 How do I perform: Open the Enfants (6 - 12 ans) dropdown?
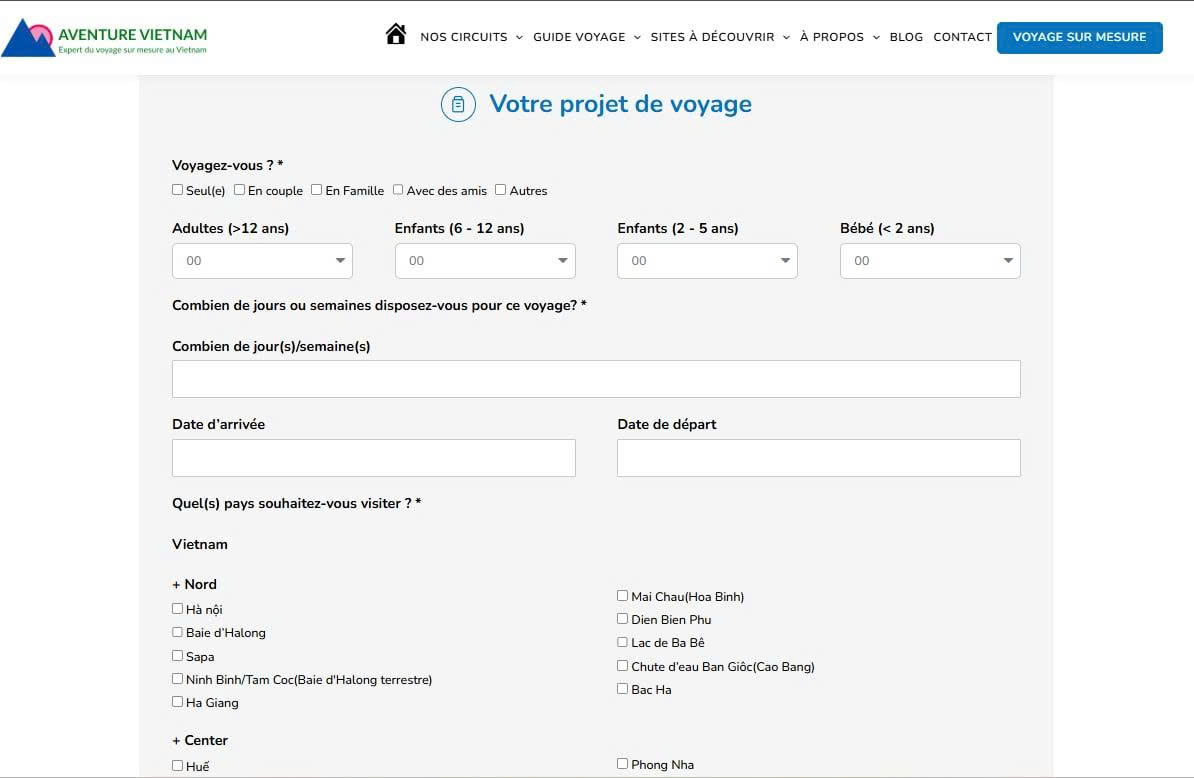[485, 261]
